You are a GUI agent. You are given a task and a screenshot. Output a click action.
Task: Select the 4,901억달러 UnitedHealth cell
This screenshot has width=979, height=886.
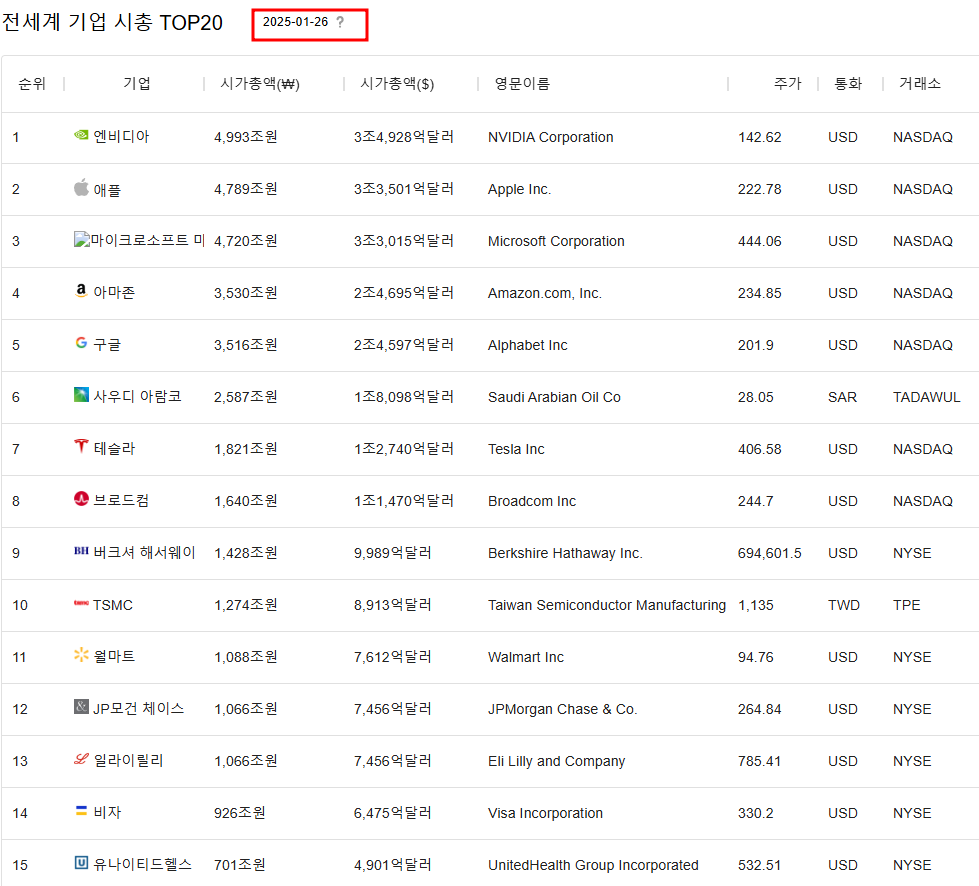coord(393,865)
